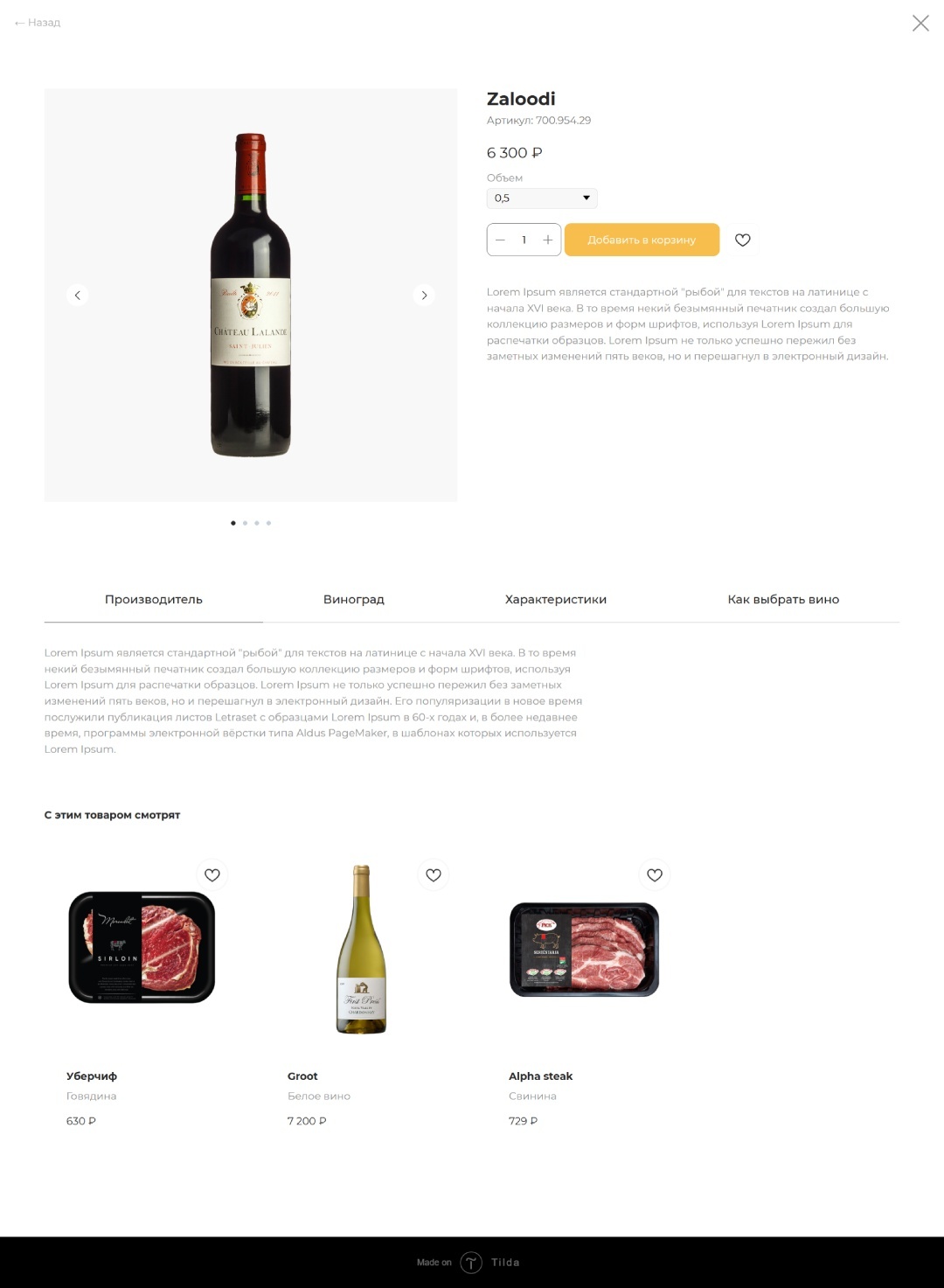
Task: Mark Alpha steak as favorite
Action: (655, 874)
